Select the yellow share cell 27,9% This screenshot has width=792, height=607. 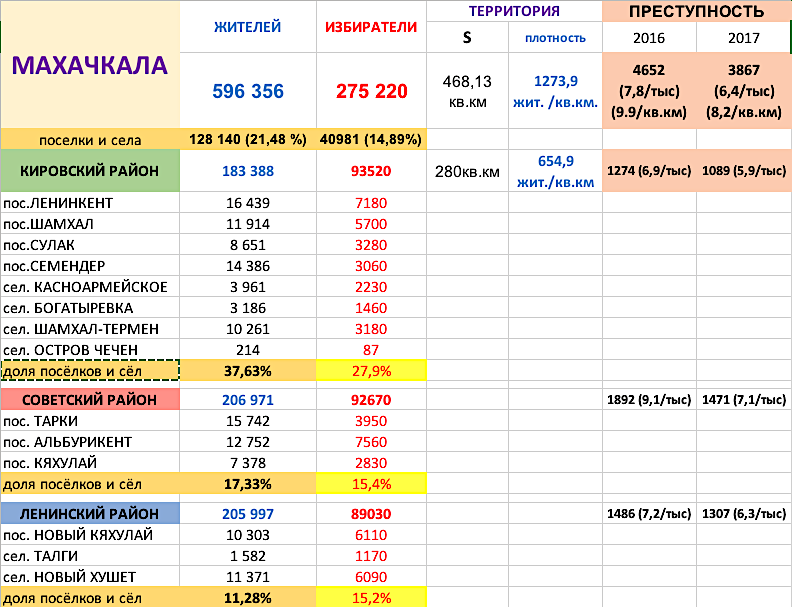(x=371, y=371)
